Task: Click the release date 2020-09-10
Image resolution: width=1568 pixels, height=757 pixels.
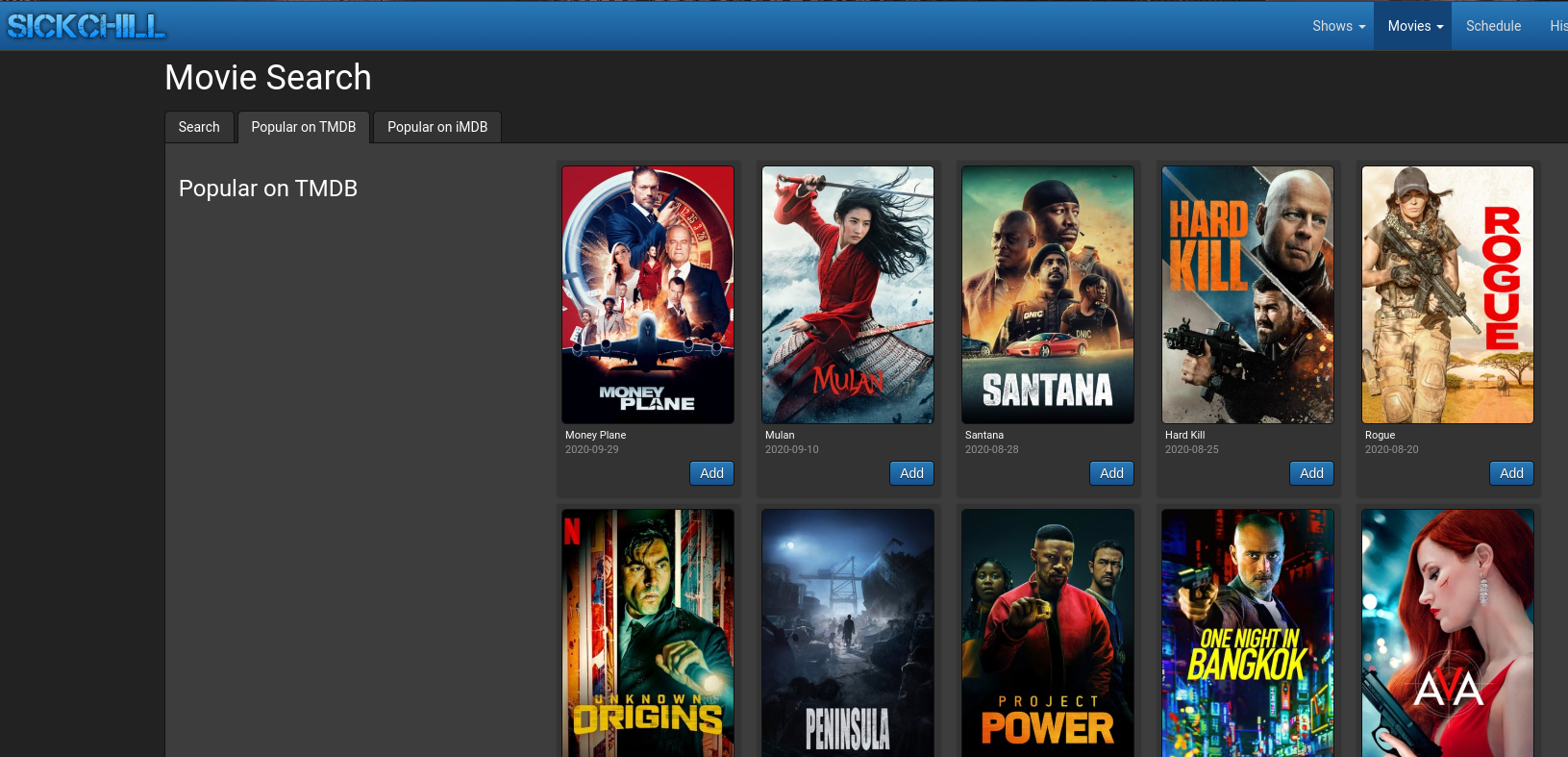Action: pos(792,449)
